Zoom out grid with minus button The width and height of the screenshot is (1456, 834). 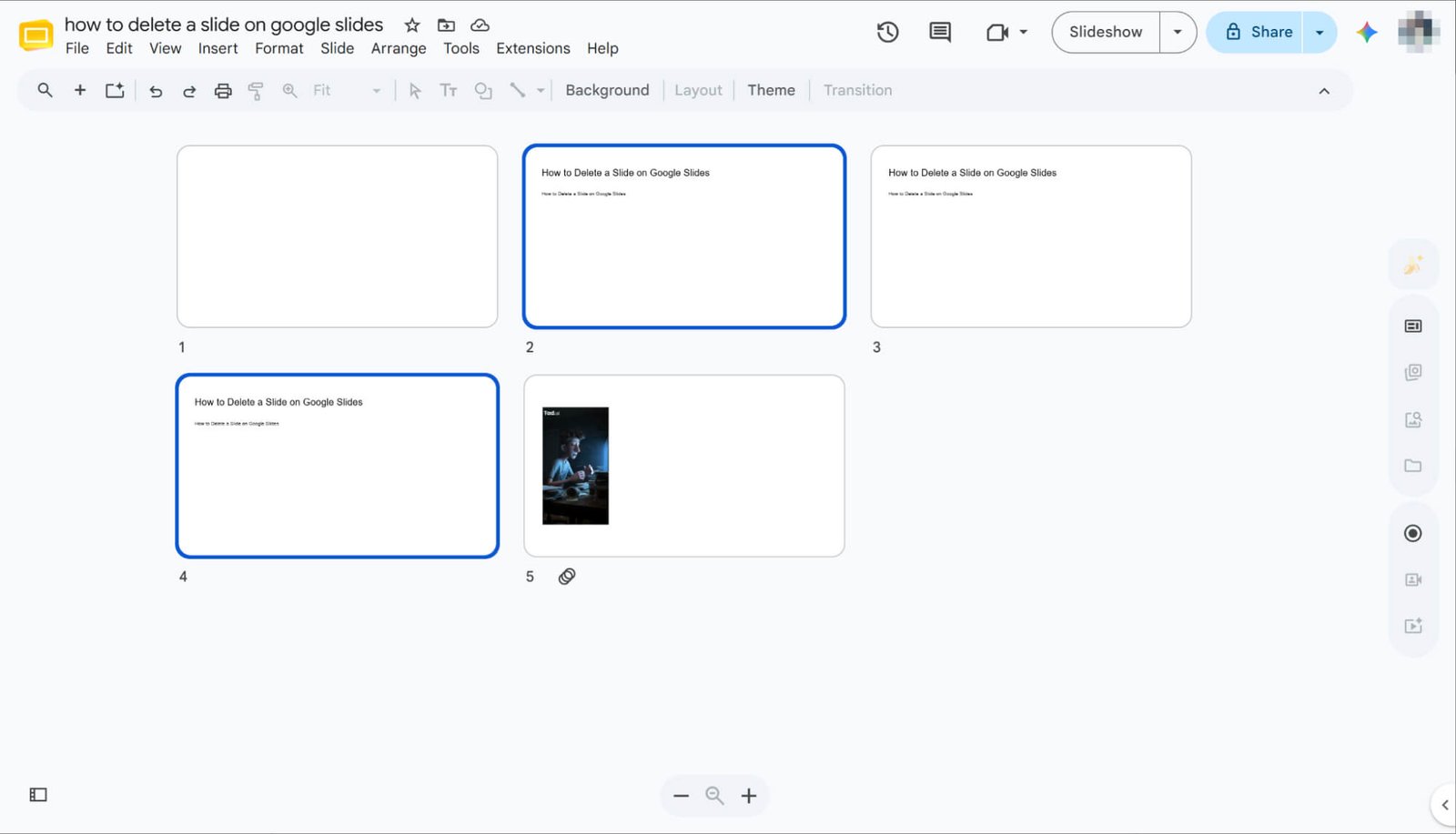[x=681, y=796]
